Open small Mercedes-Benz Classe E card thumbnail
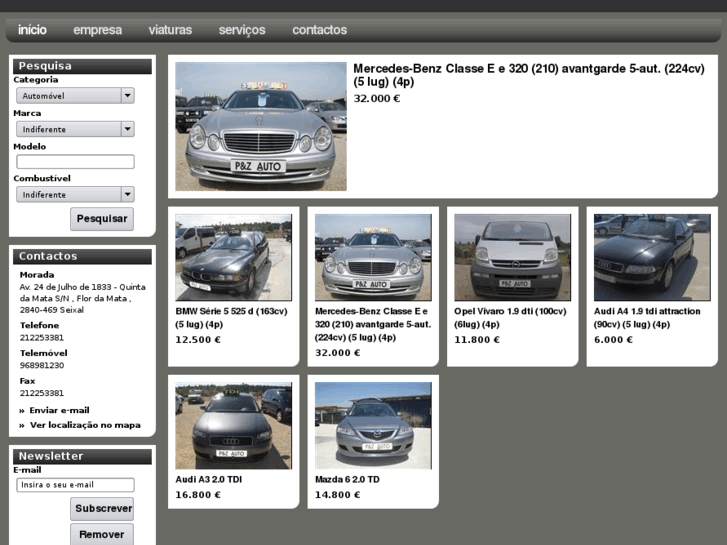 (373, 257)
